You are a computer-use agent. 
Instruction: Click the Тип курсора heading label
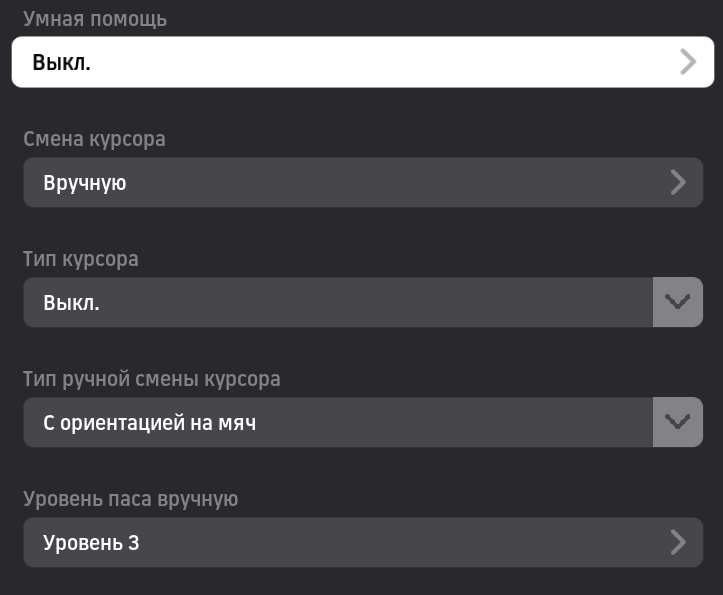81,259
